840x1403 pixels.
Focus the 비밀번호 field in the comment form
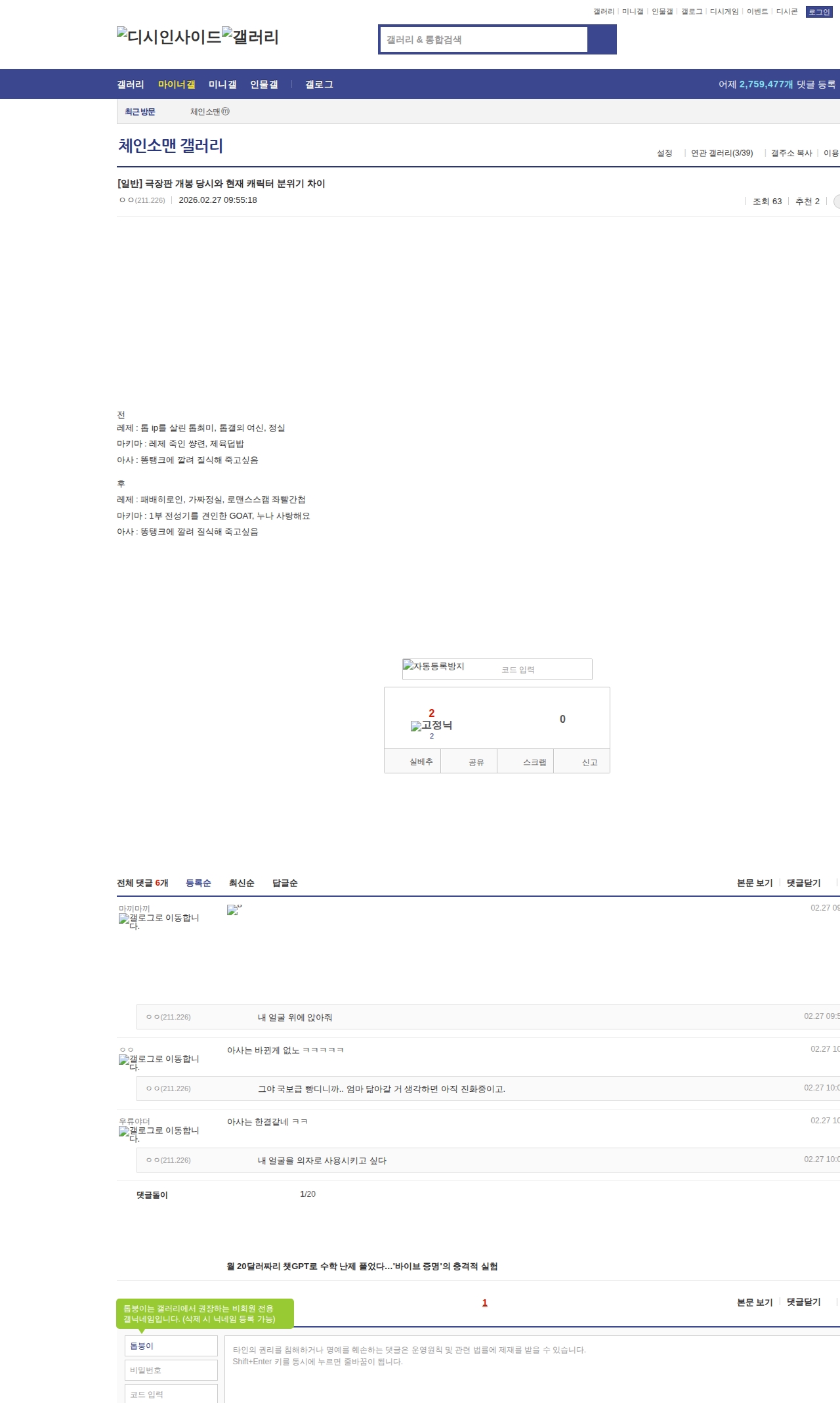[171, 1370]
